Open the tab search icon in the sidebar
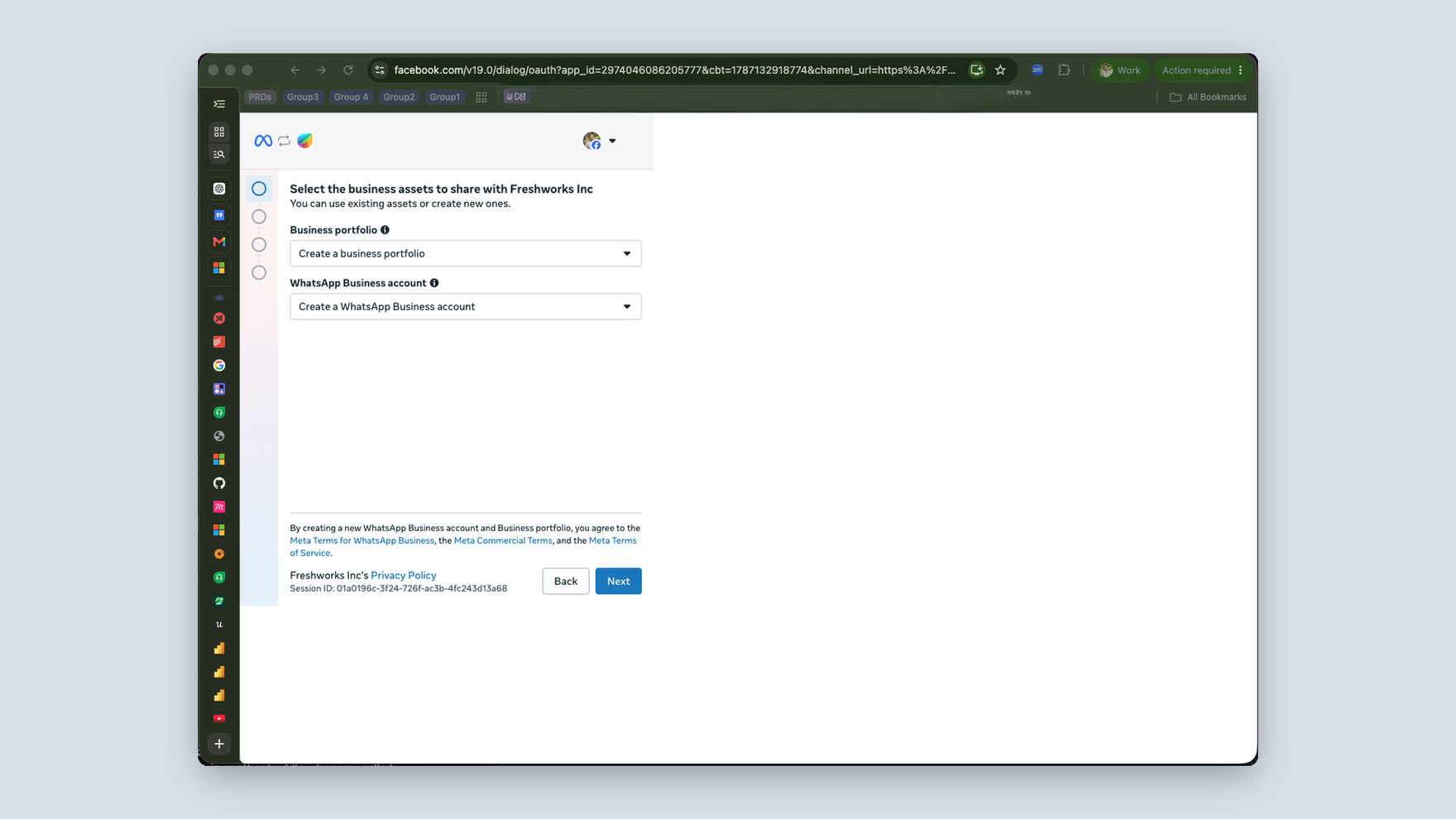 coord(219,155)
